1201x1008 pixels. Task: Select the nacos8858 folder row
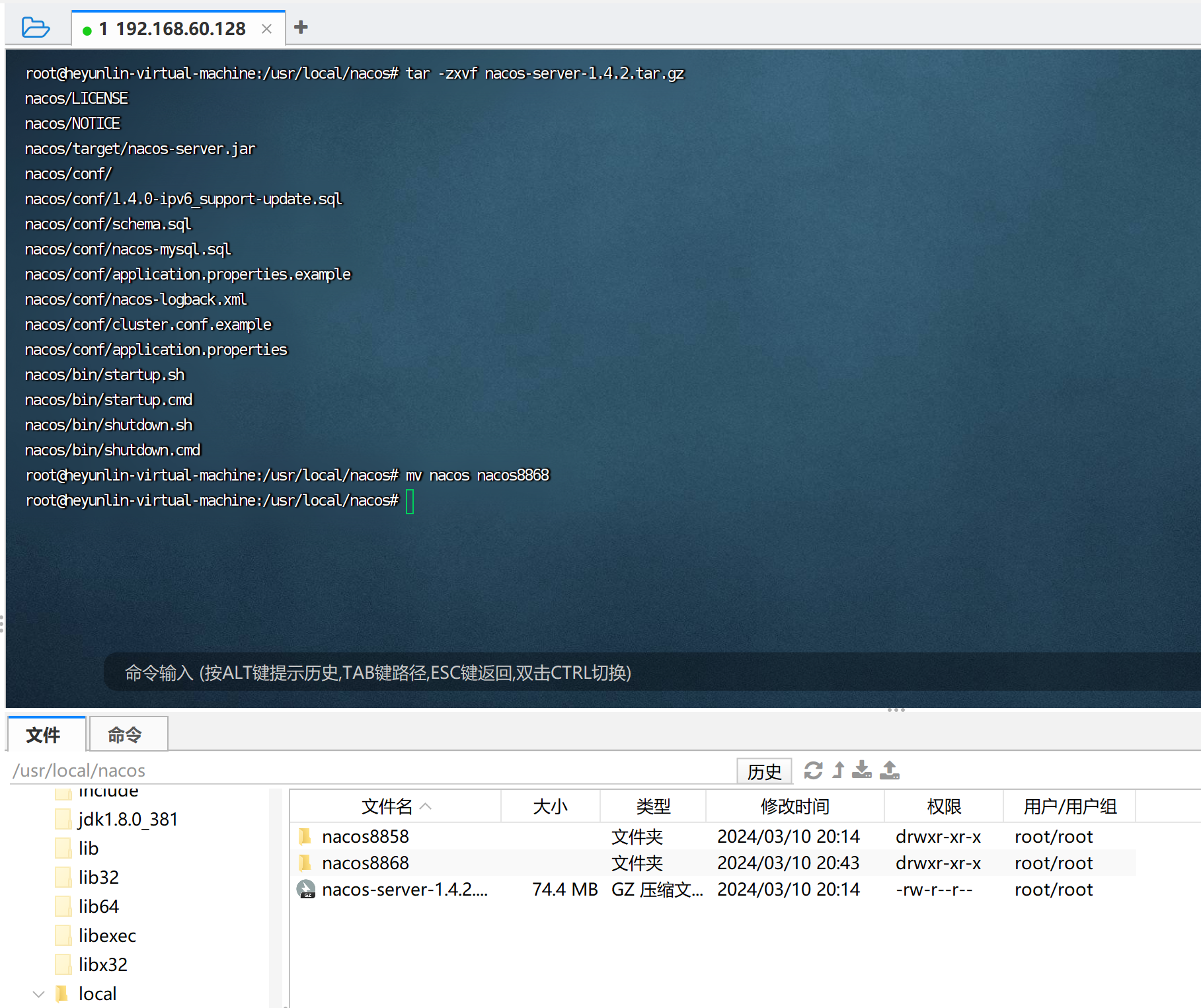pyautogui.click(x=713, y=836)
